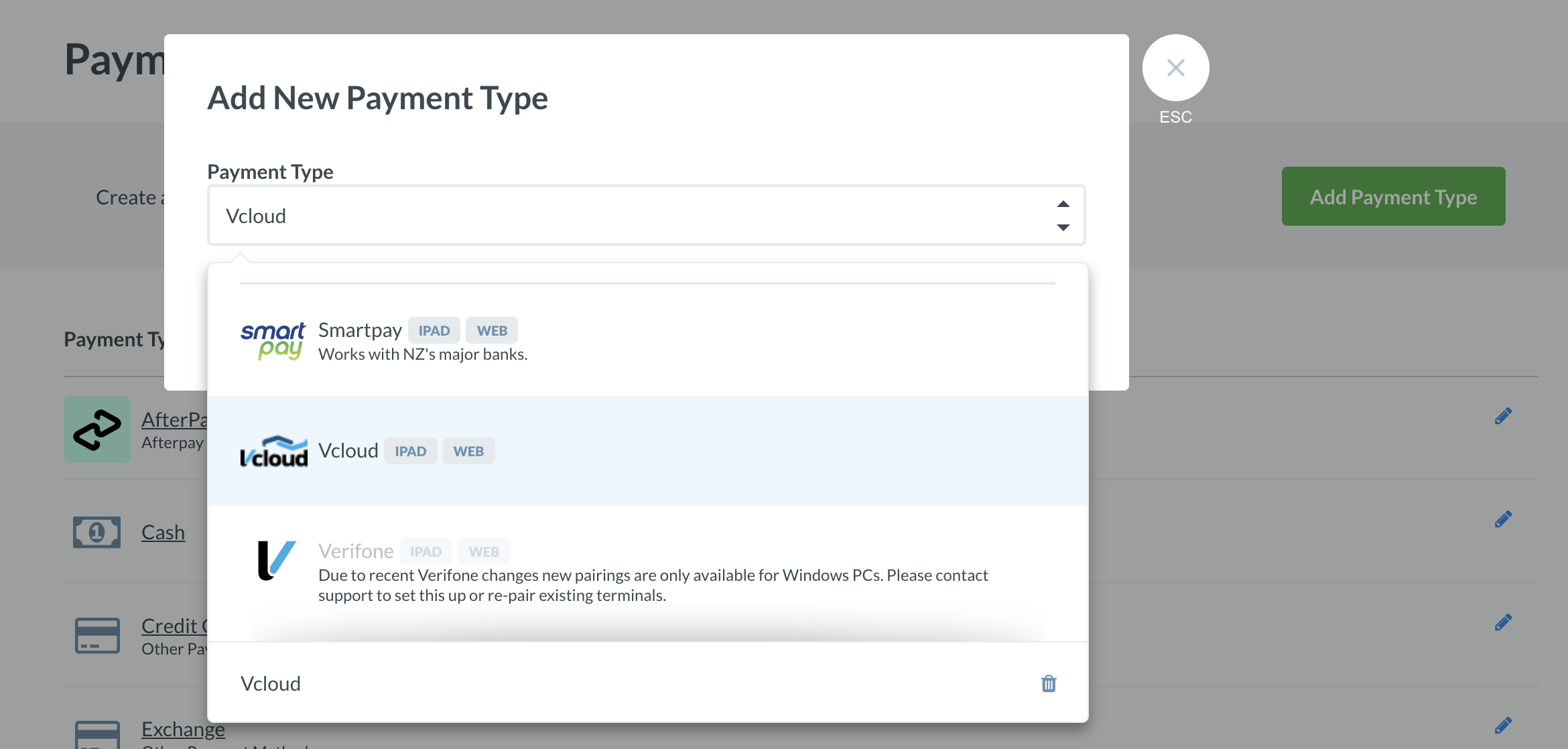This screenshot has height=749, width=1568.
Task: Click the selected Vcloud entry in the dropdown footer
Action: pos(270,683)
